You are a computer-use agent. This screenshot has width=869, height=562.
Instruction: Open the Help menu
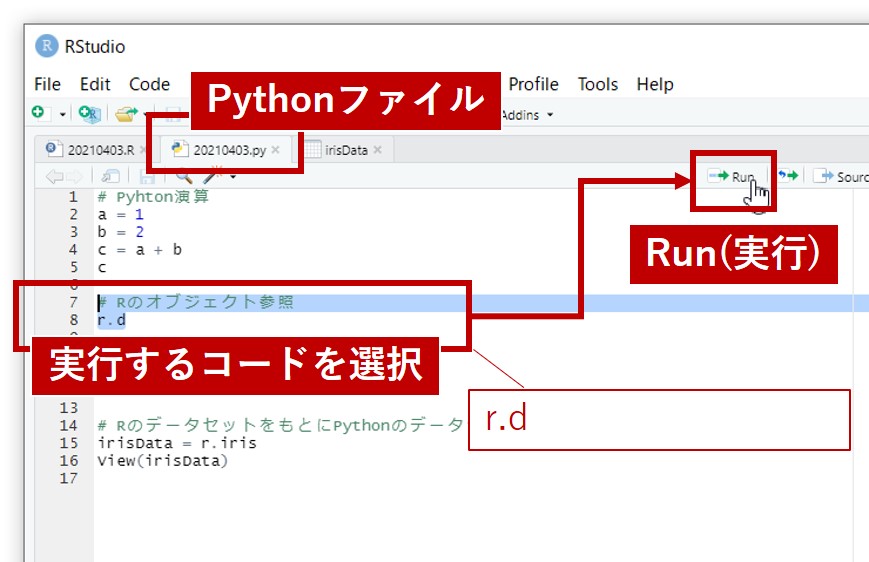click(x=655, y=84)
